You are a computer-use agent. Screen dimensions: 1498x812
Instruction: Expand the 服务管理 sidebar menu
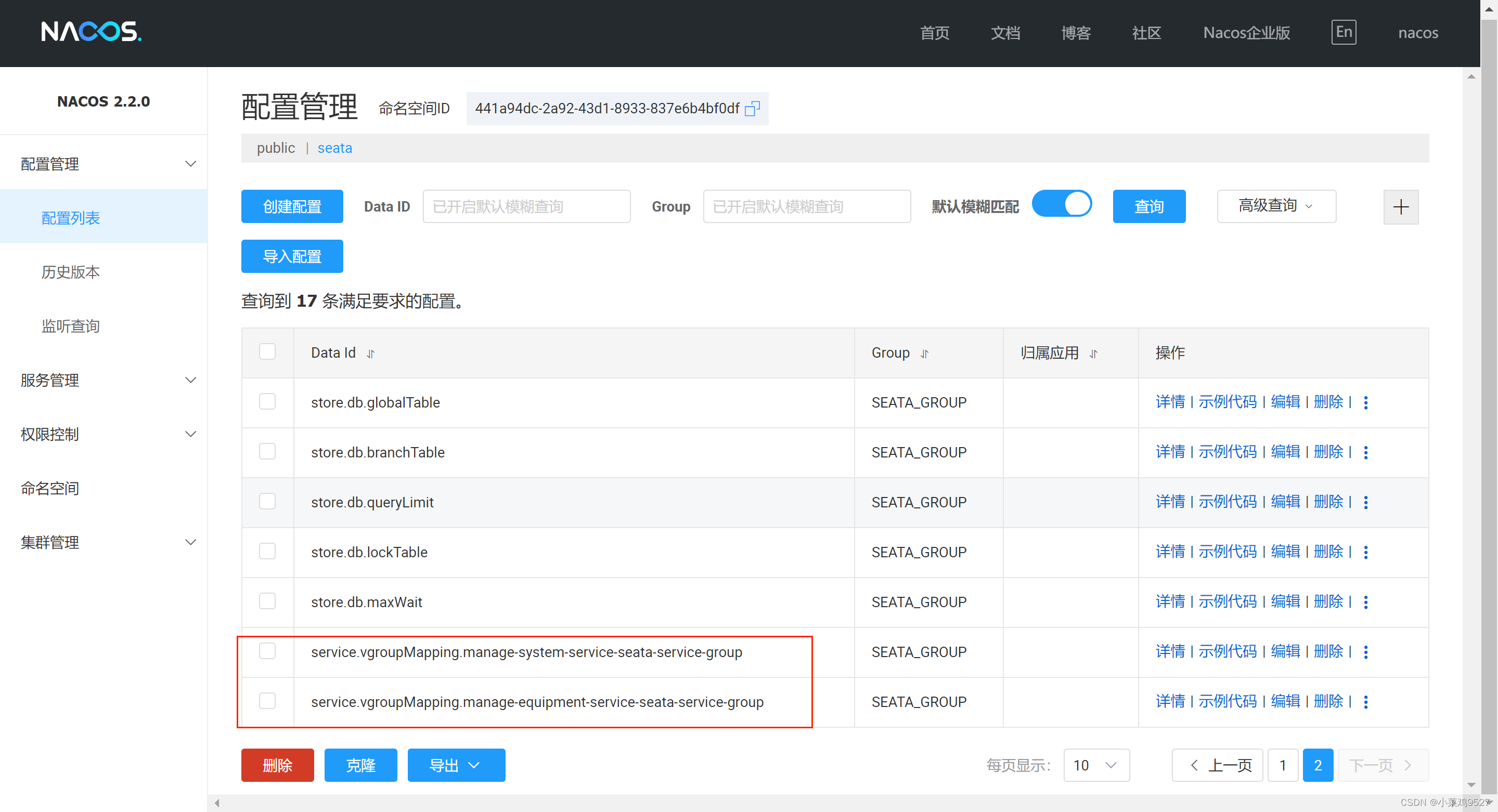104,380
